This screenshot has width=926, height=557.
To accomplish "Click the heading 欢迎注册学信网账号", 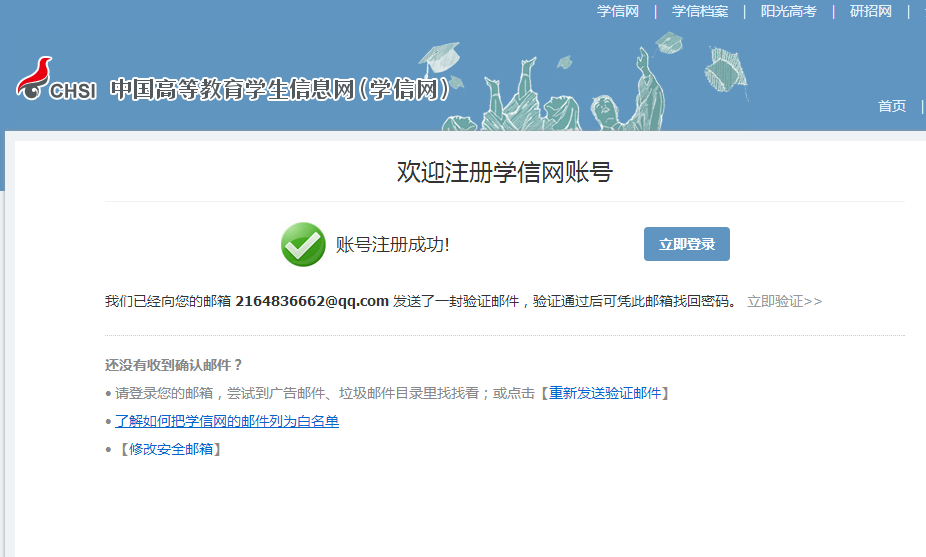I will tap(504, 172).
